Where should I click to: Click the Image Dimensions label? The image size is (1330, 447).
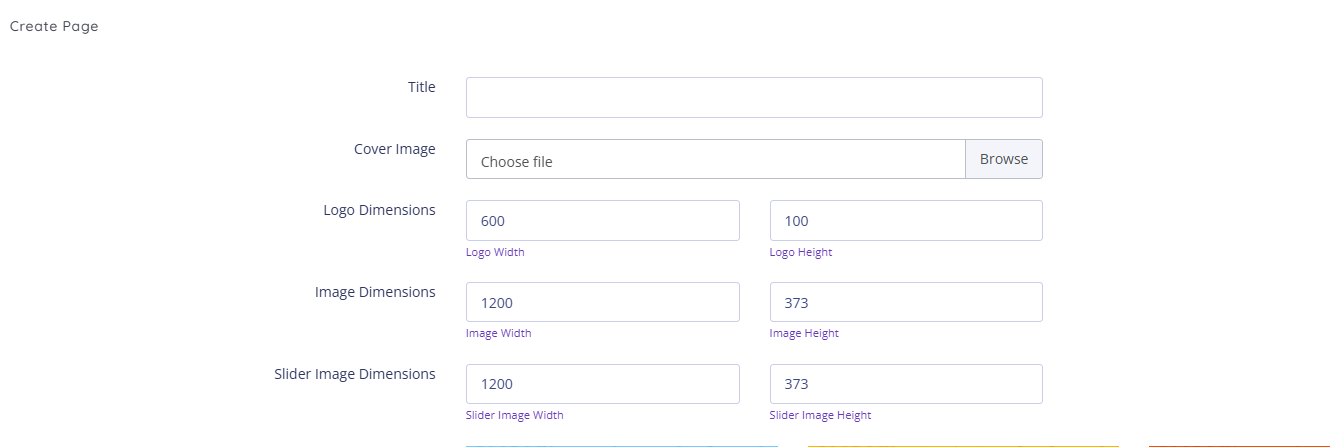[375, 292]
